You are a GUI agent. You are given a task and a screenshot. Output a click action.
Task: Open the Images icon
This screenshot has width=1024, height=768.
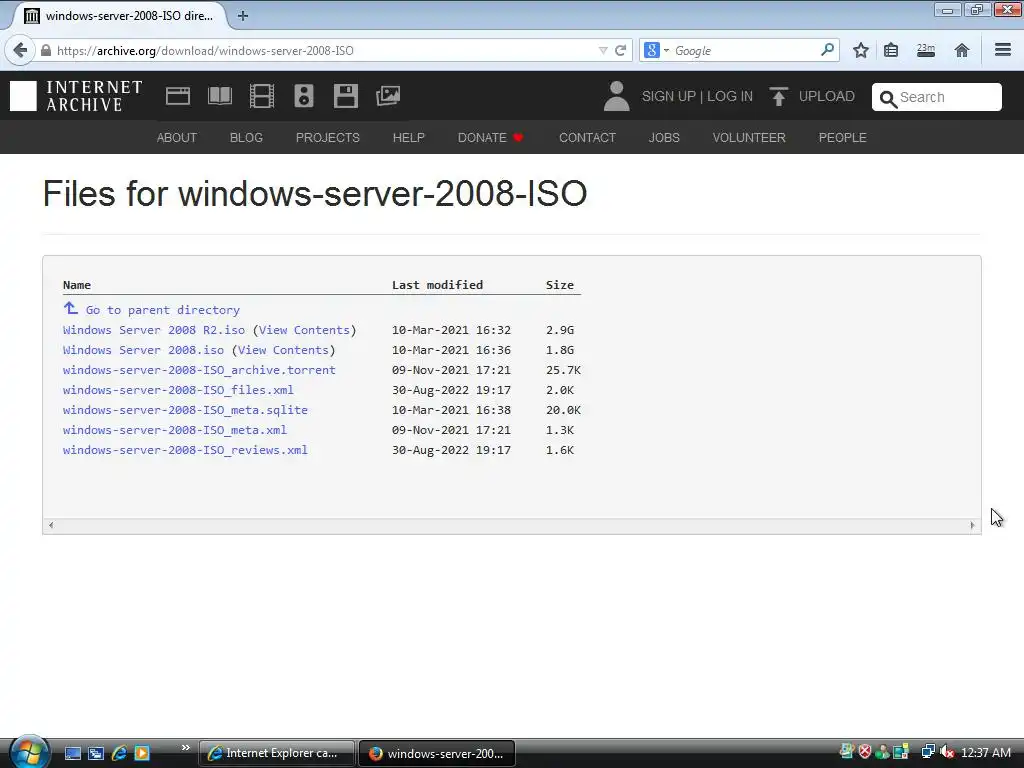388,96
